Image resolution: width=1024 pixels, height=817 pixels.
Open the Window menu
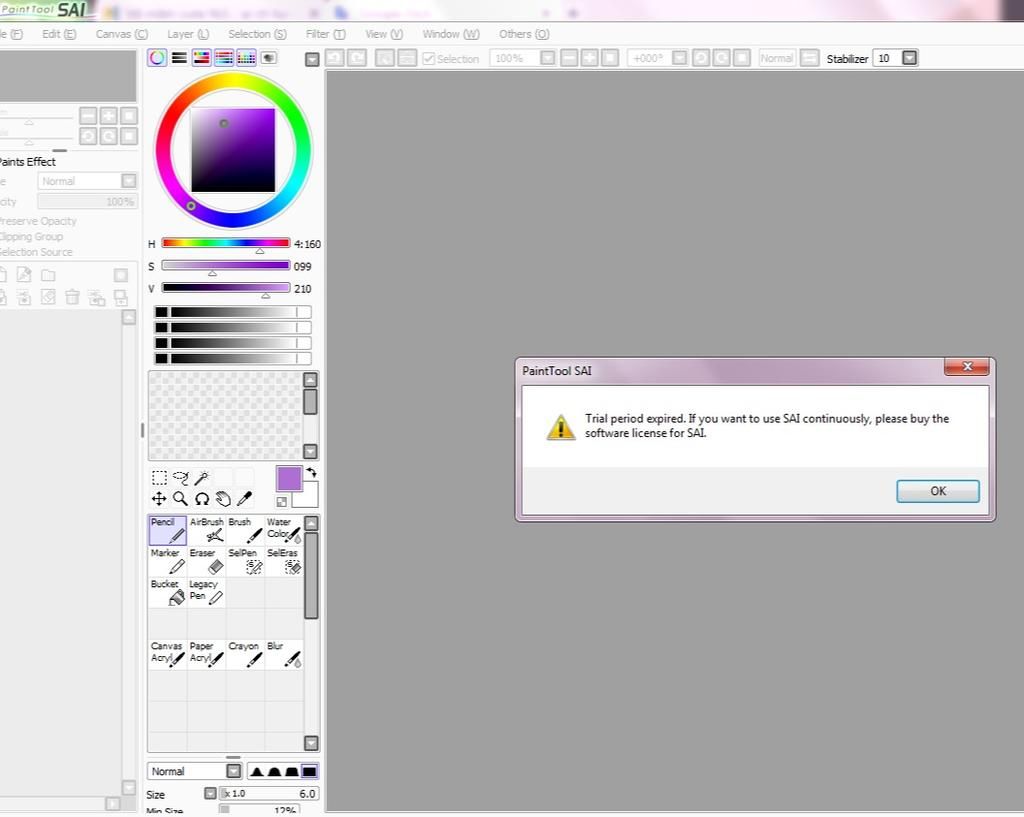[x=451, y=34]
